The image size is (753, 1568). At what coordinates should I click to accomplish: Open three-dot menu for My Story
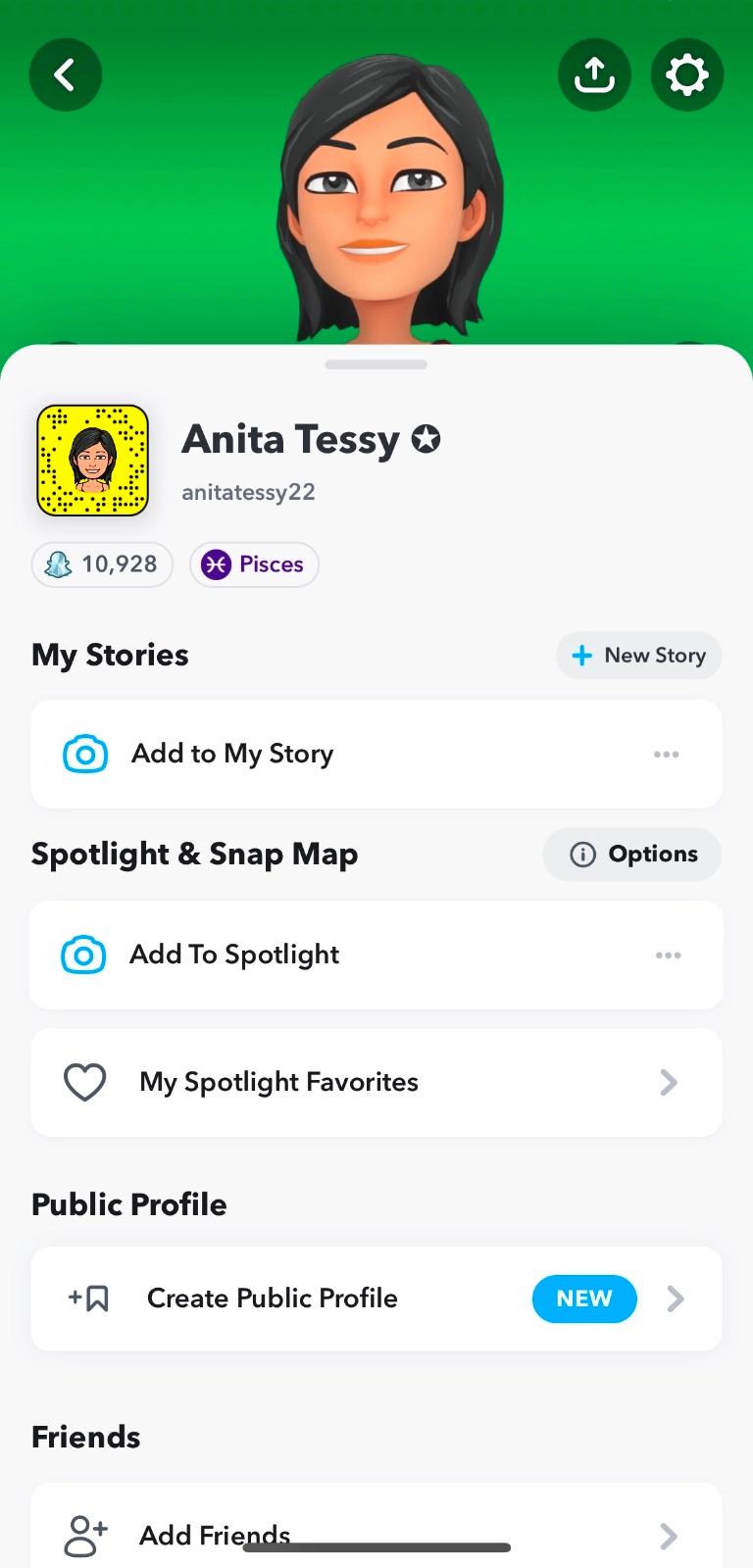coord(666,754)
